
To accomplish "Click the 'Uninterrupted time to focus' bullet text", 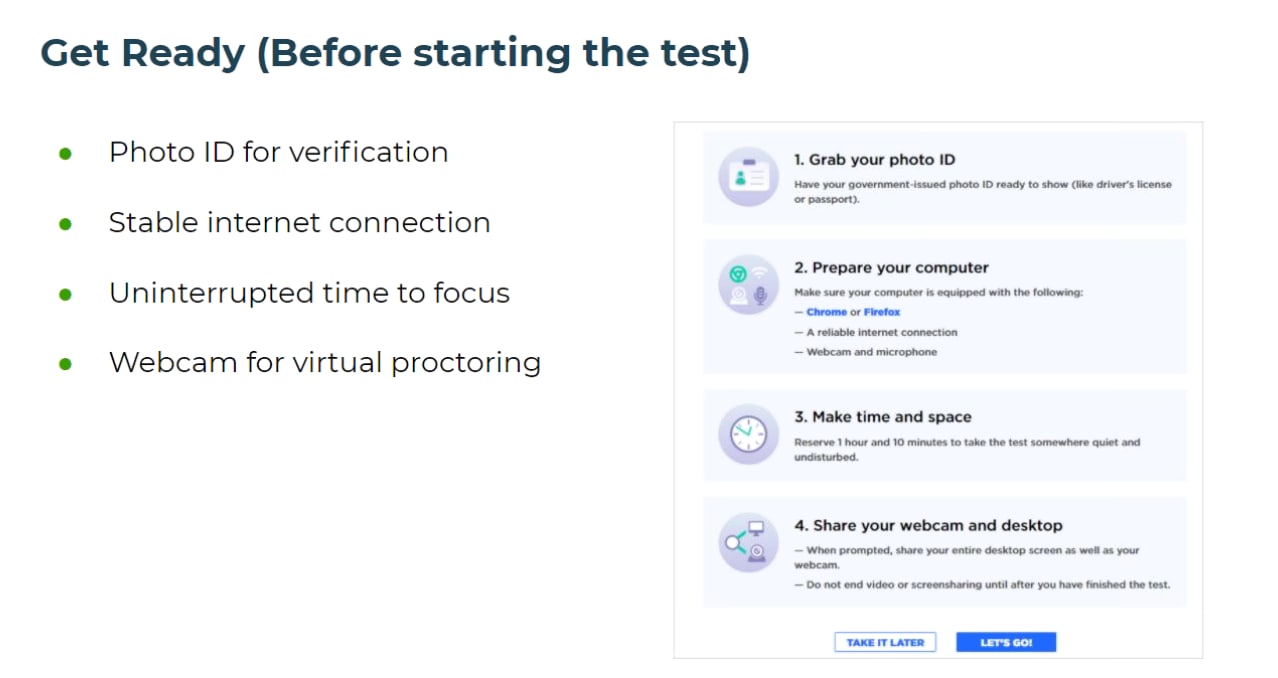I will 309,292.
